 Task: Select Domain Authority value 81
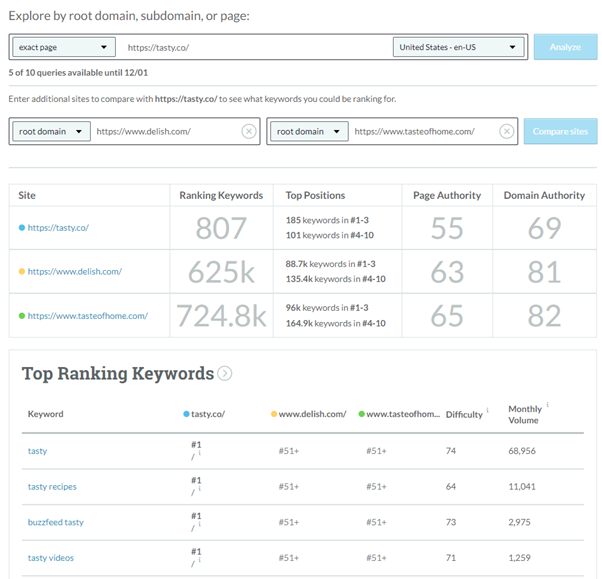click(544, 272)
